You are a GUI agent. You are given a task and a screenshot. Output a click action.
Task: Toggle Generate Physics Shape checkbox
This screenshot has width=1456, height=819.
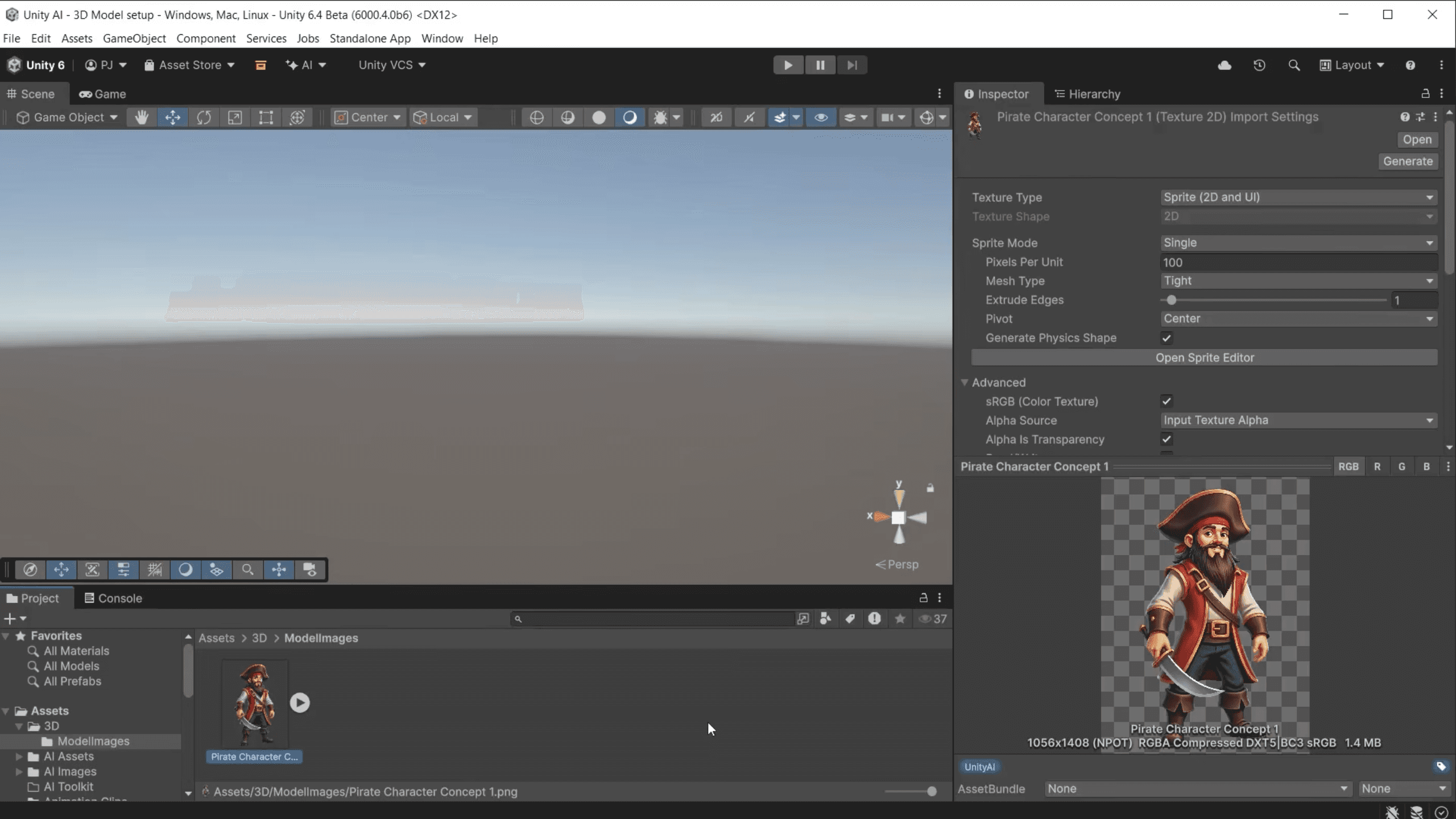click(x=1167, y=338)
